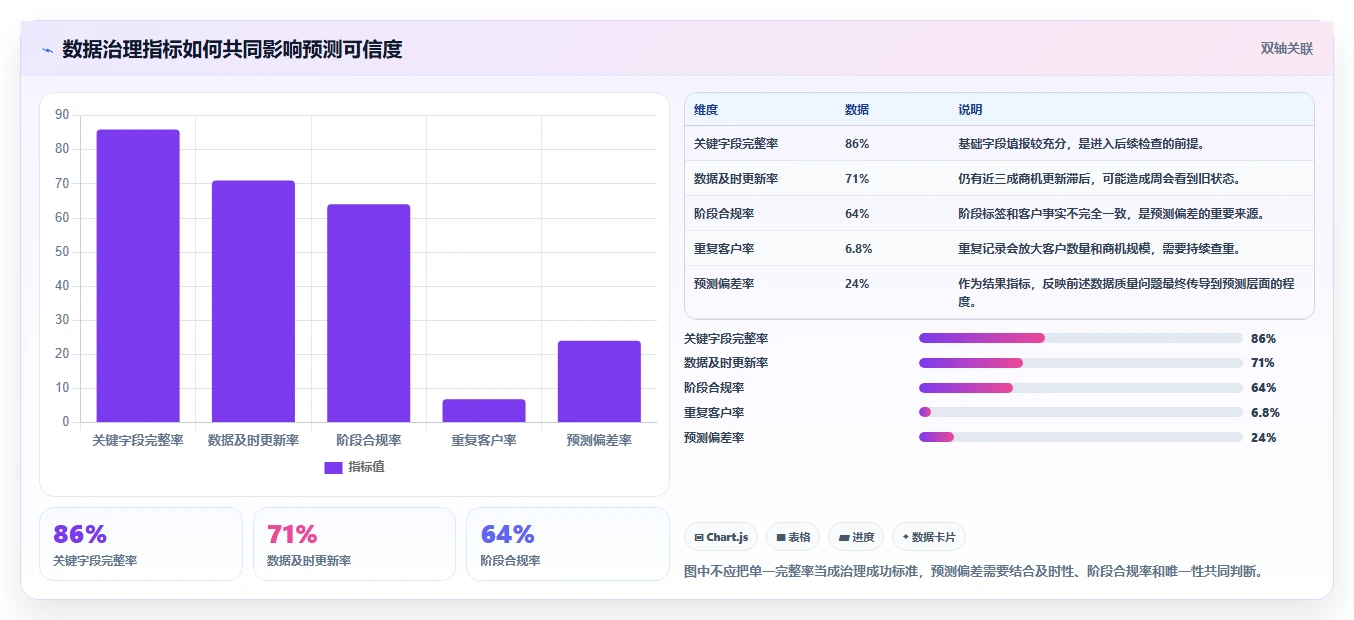Click the 关键字段完整率 progress bar
The height and width of the screenshot is (620, 1354).
tap(1081, 338)
